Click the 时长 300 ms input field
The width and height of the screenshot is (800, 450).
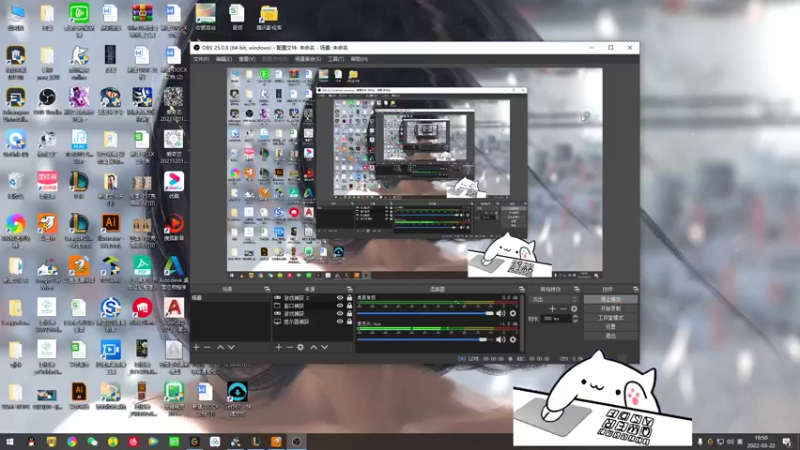pyautogui.click(x=556, y=318)
